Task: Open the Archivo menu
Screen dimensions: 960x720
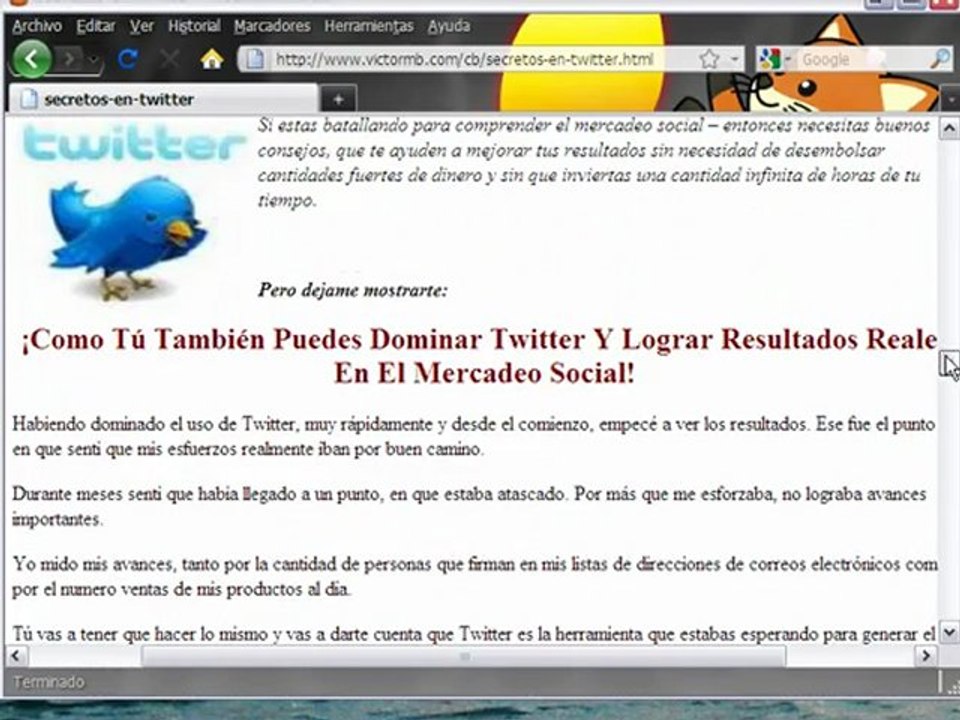Action: coord(37,26)
